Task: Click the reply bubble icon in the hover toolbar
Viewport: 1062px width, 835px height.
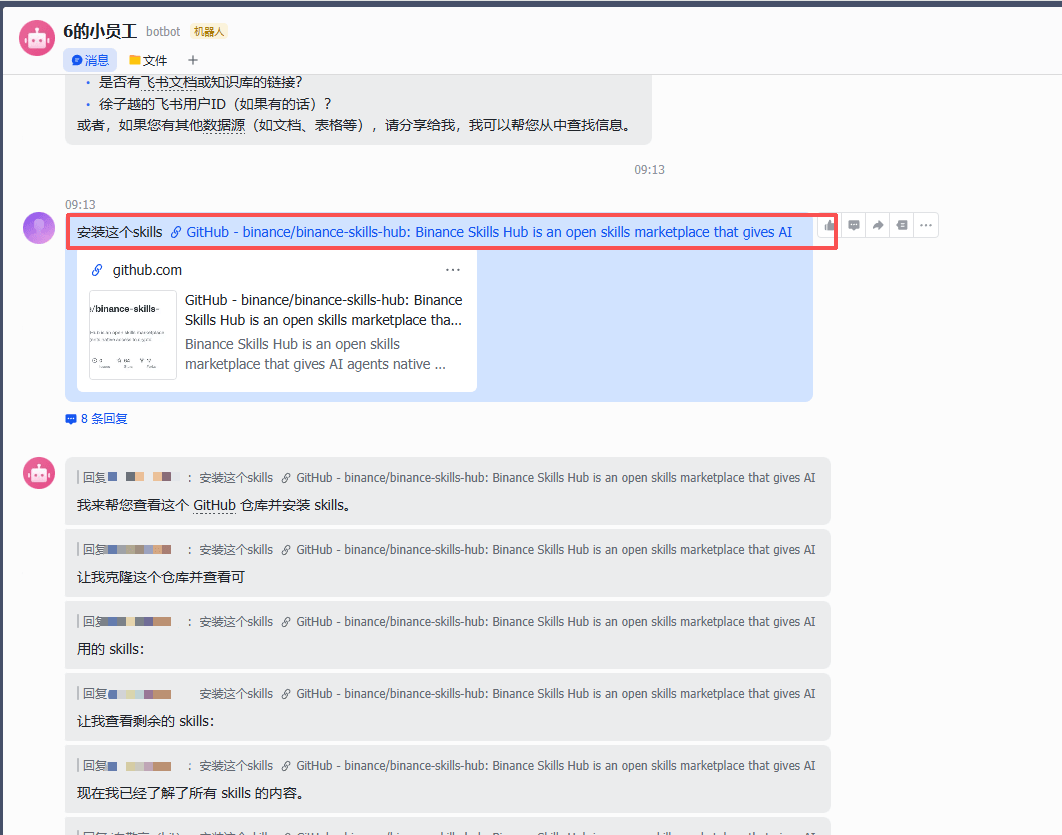Action: tap(853, 224)
